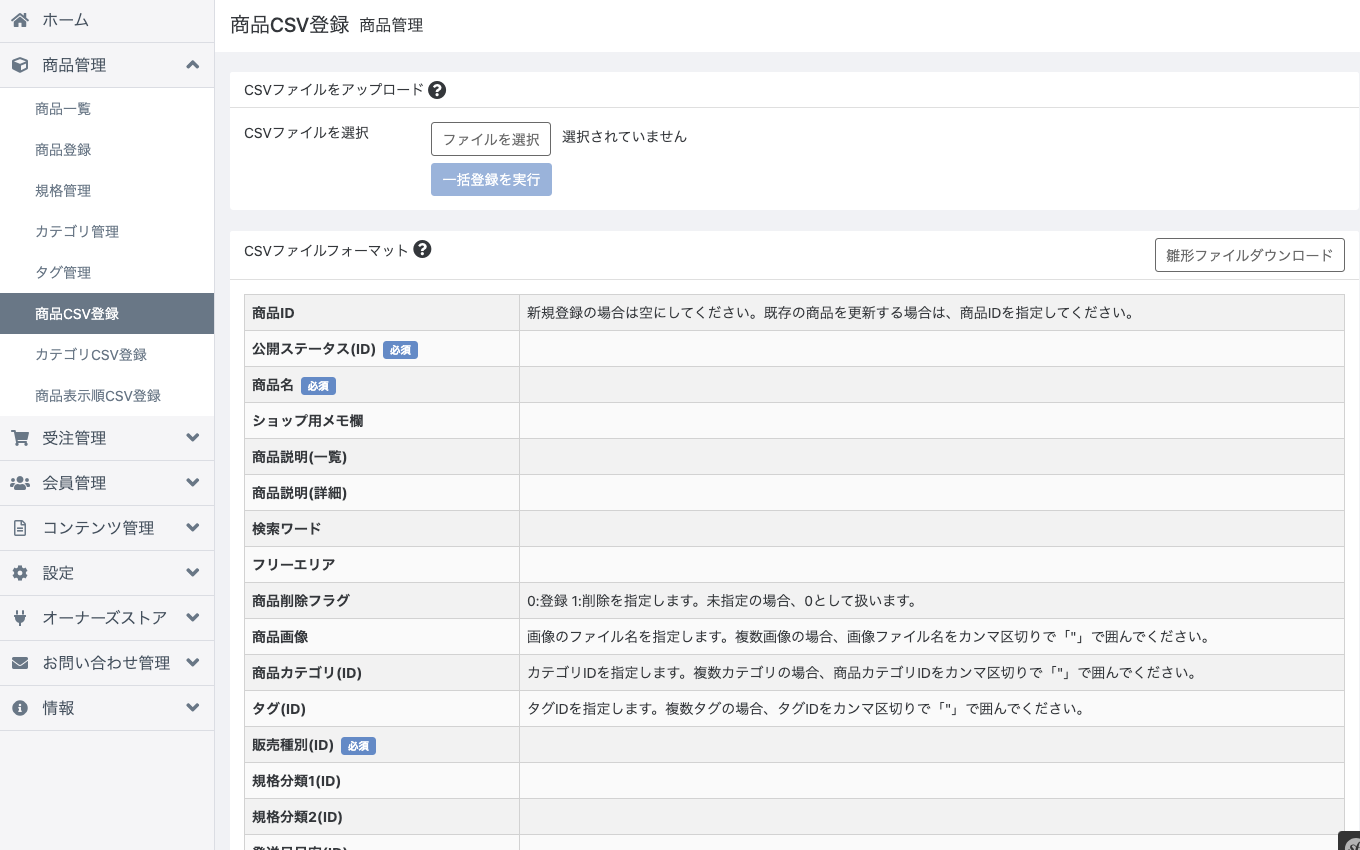This screenshot has width=1360, height=850.
Task: Collapse the 商品管理 section chevron
Action: [x=192, y=65]
